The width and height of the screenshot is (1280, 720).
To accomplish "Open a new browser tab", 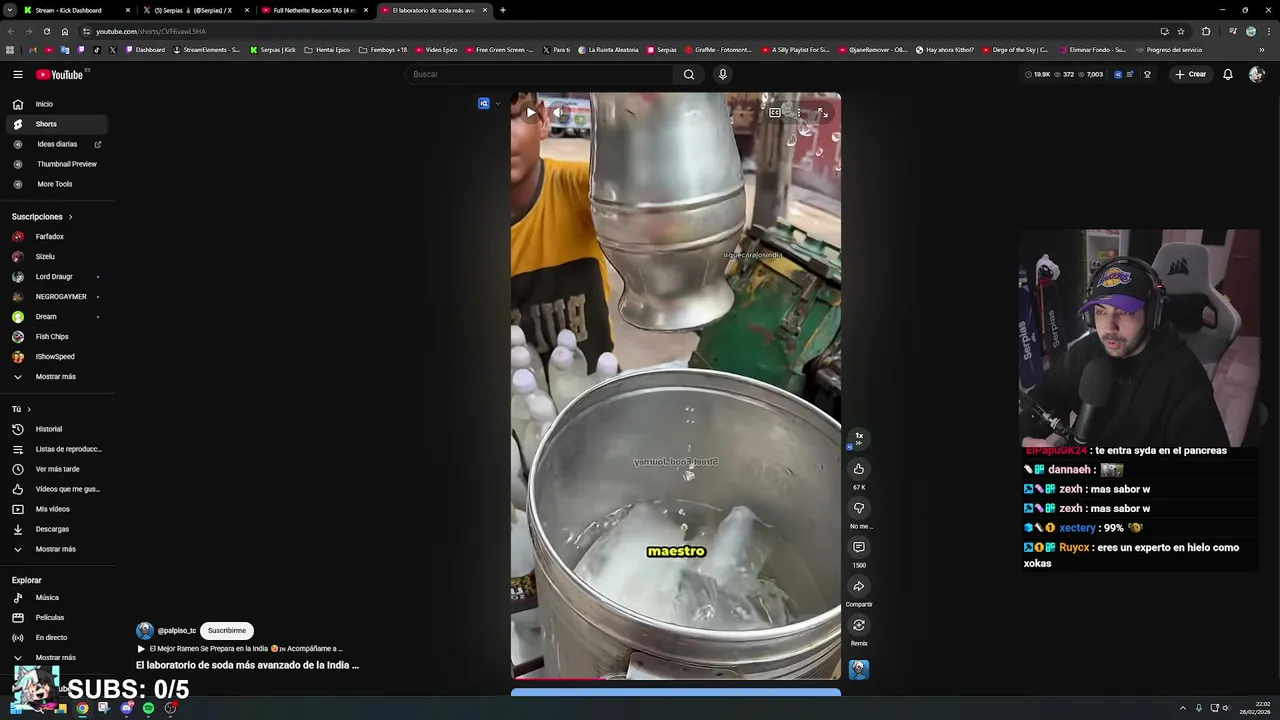I will (503, 10).
